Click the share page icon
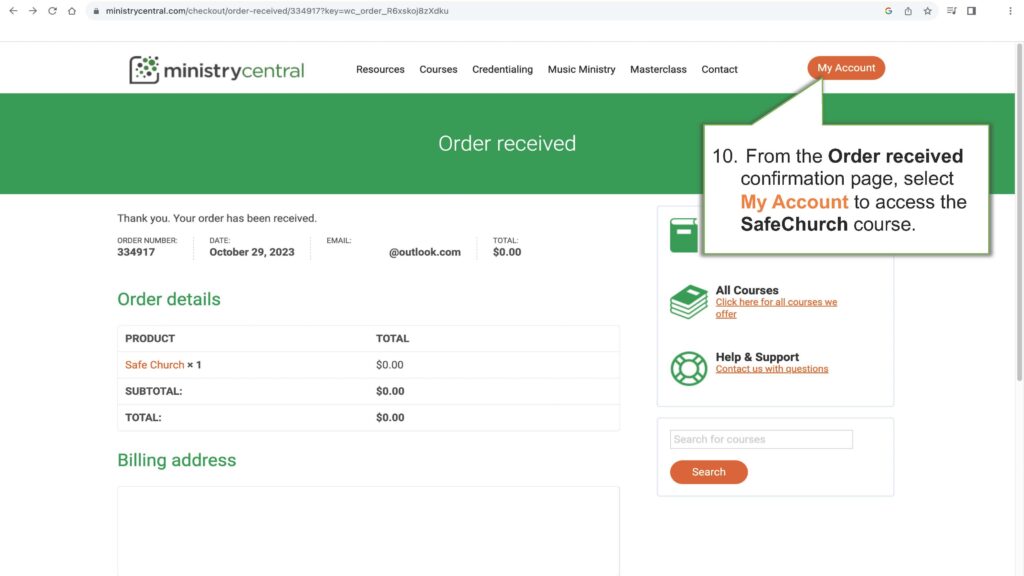Screen dimensions: 1024x576 (908, 10)
